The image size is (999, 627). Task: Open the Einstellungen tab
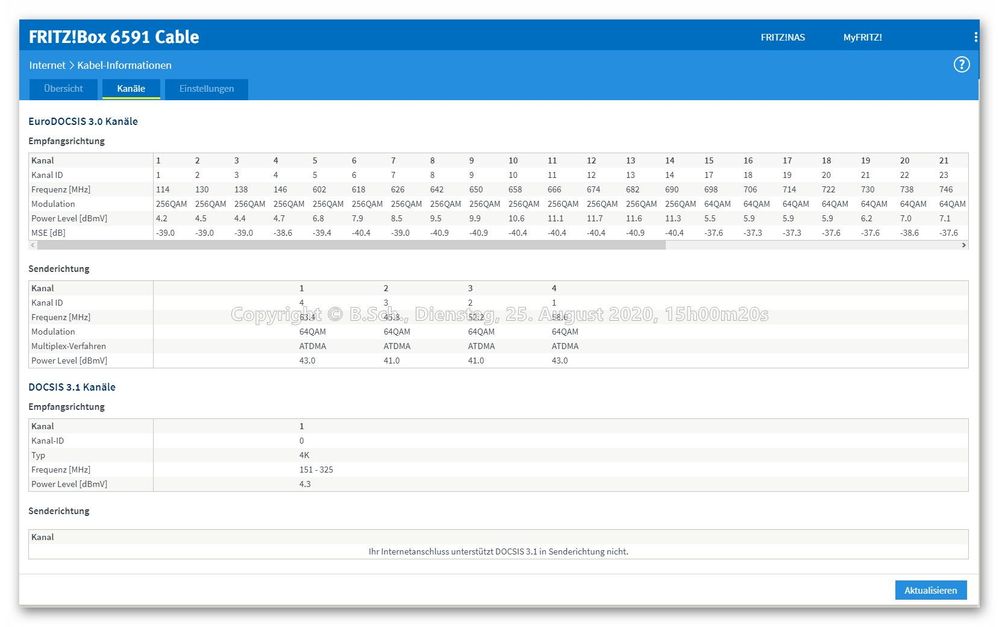coord(206,89)
